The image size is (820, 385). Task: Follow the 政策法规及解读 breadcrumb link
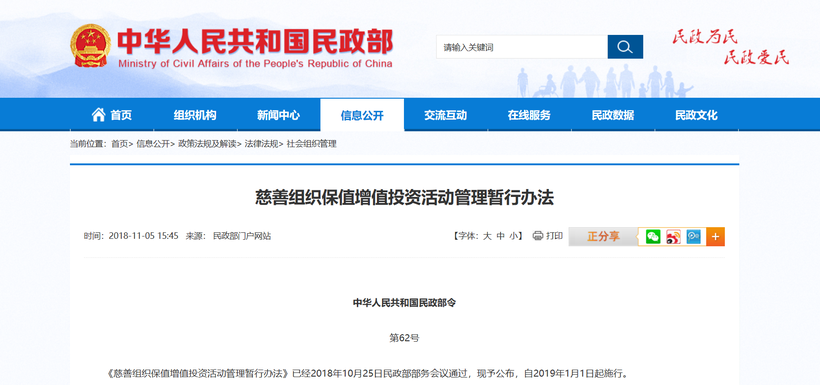(x=207, y=144)
